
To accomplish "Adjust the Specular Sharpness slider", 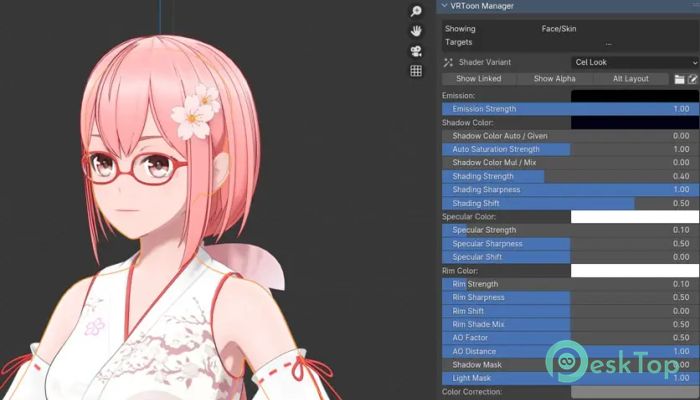I will point(571,244).
